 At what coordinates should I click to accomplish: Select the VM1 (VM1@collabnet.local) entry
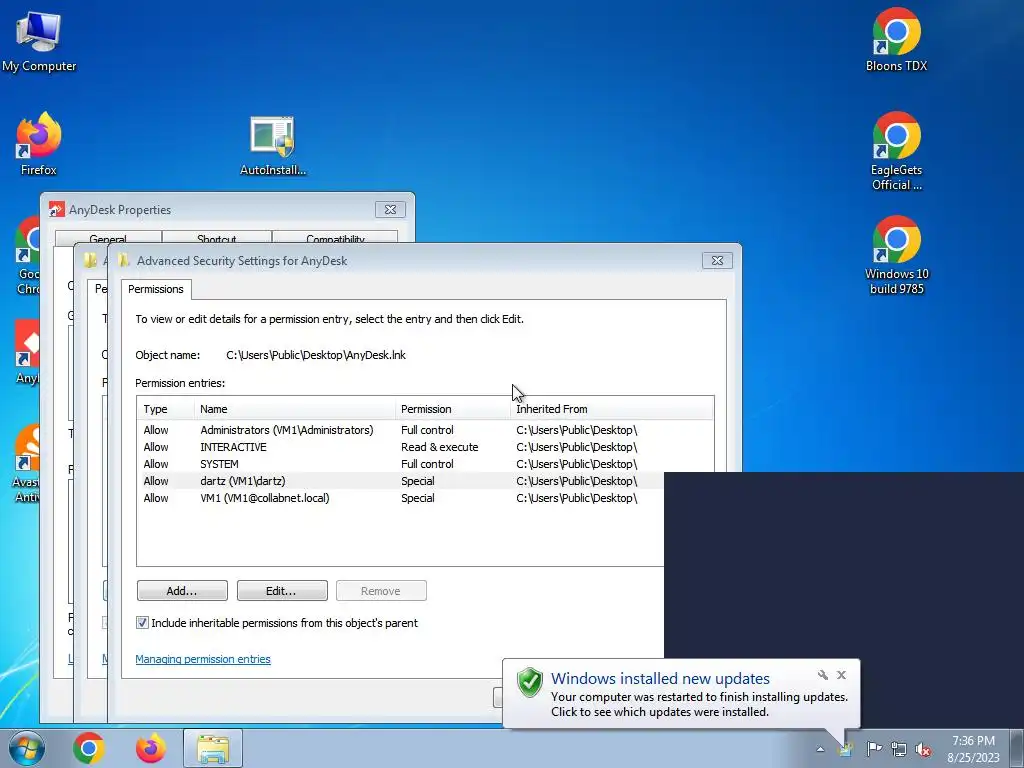(x=401, y=498)
